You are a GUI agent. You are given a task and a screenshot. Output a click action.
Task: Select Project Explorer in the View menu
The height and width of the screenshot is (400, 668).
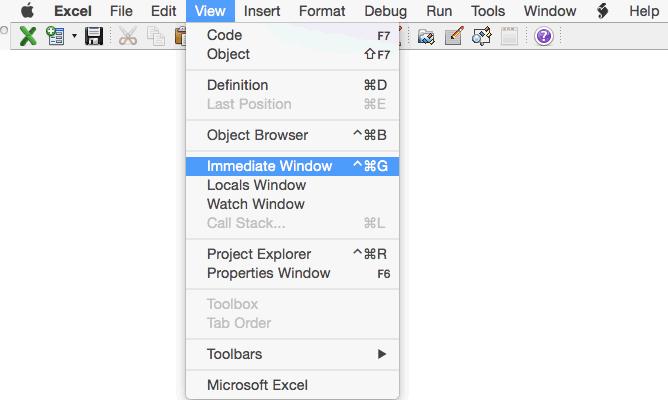click(293, 254)
